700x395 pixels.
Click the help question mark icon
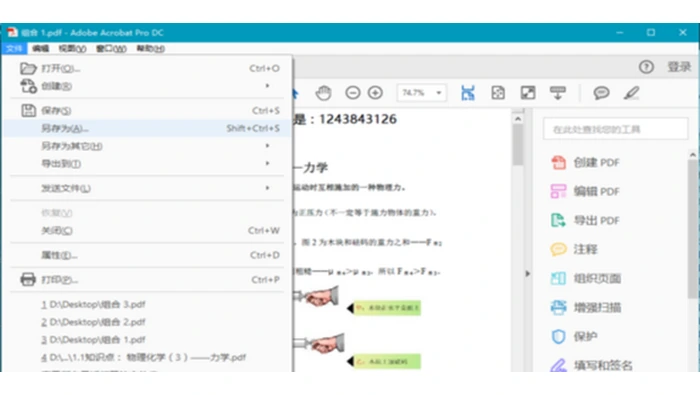click(646, 67)
